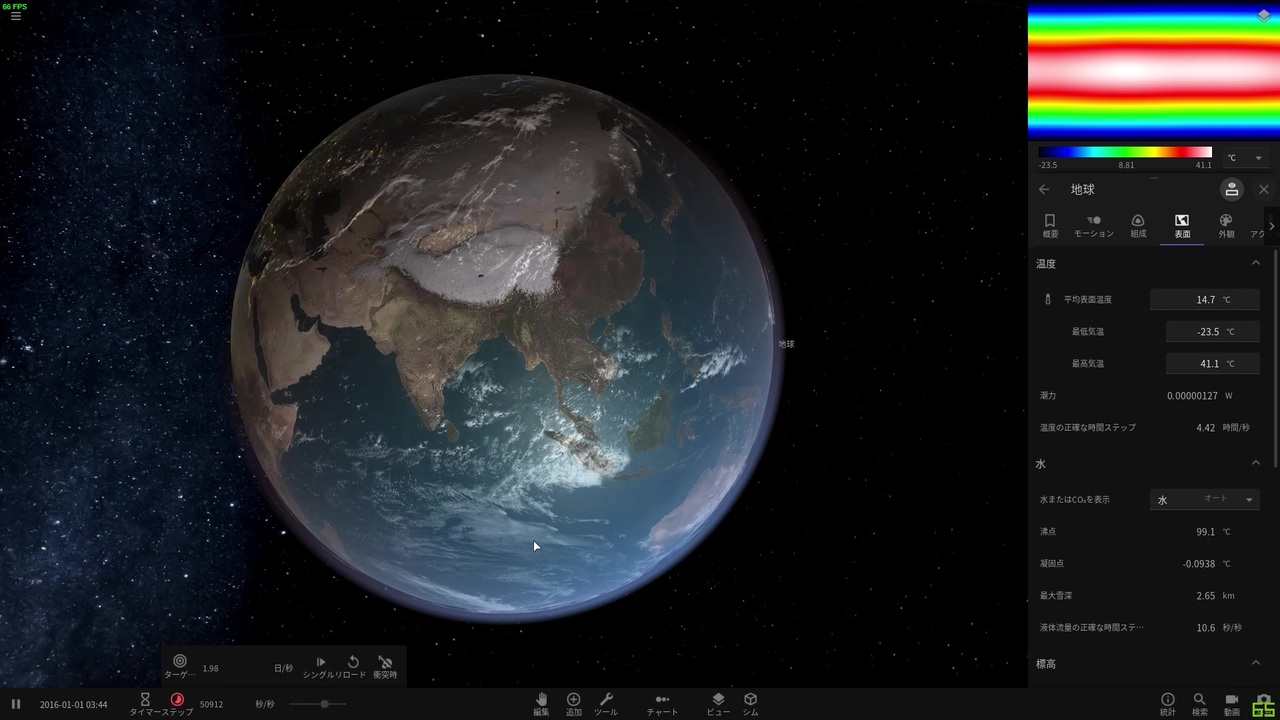Viewport: 1280px width, 720px height.
Task: Switch to the 外観 (Appearance) tab
Action: [1226, 225]
